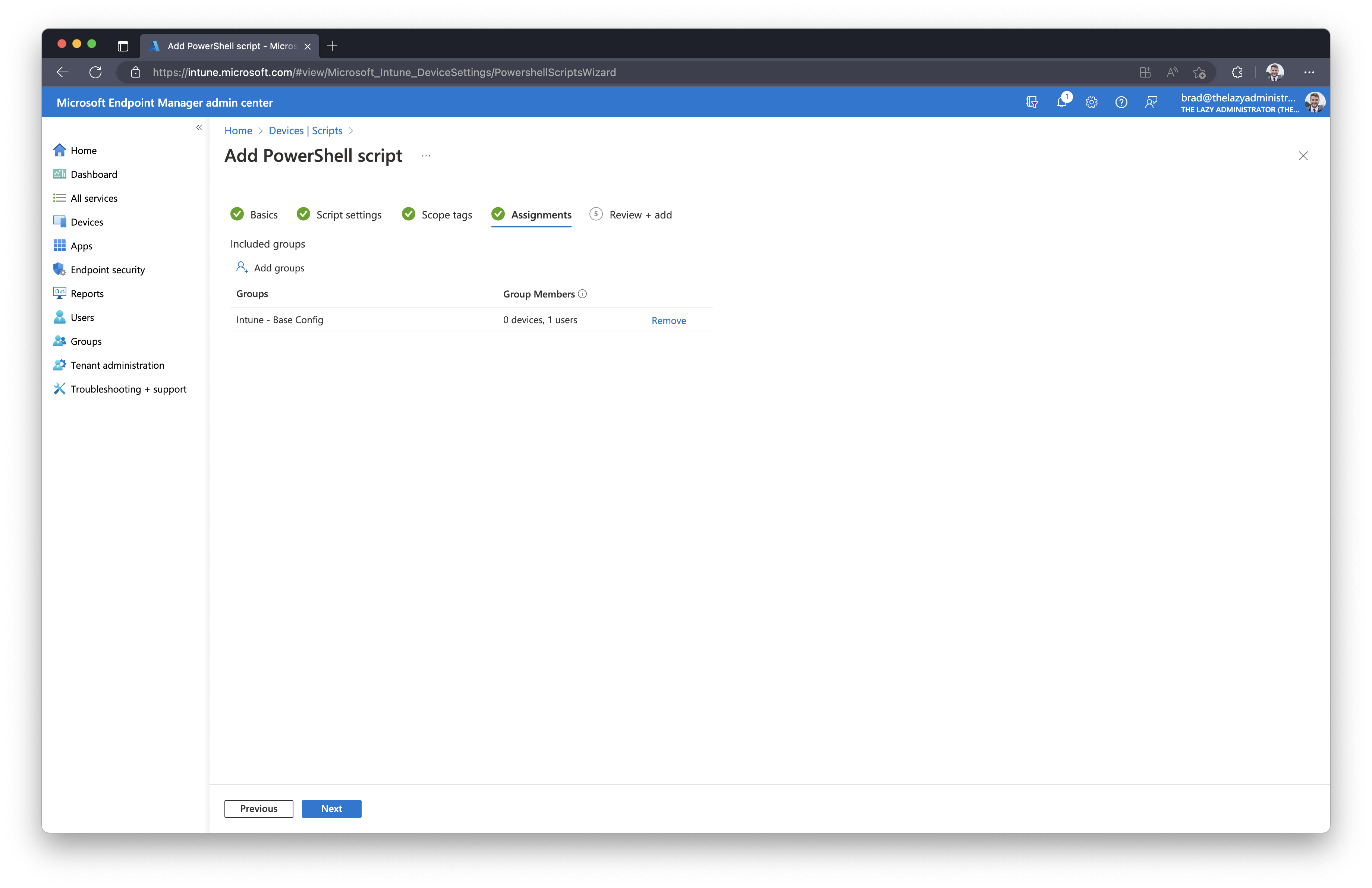The width and height of the screenshot is (1372, 888).
Task: Open notifications bell
Action: [x=1062, y=102]
